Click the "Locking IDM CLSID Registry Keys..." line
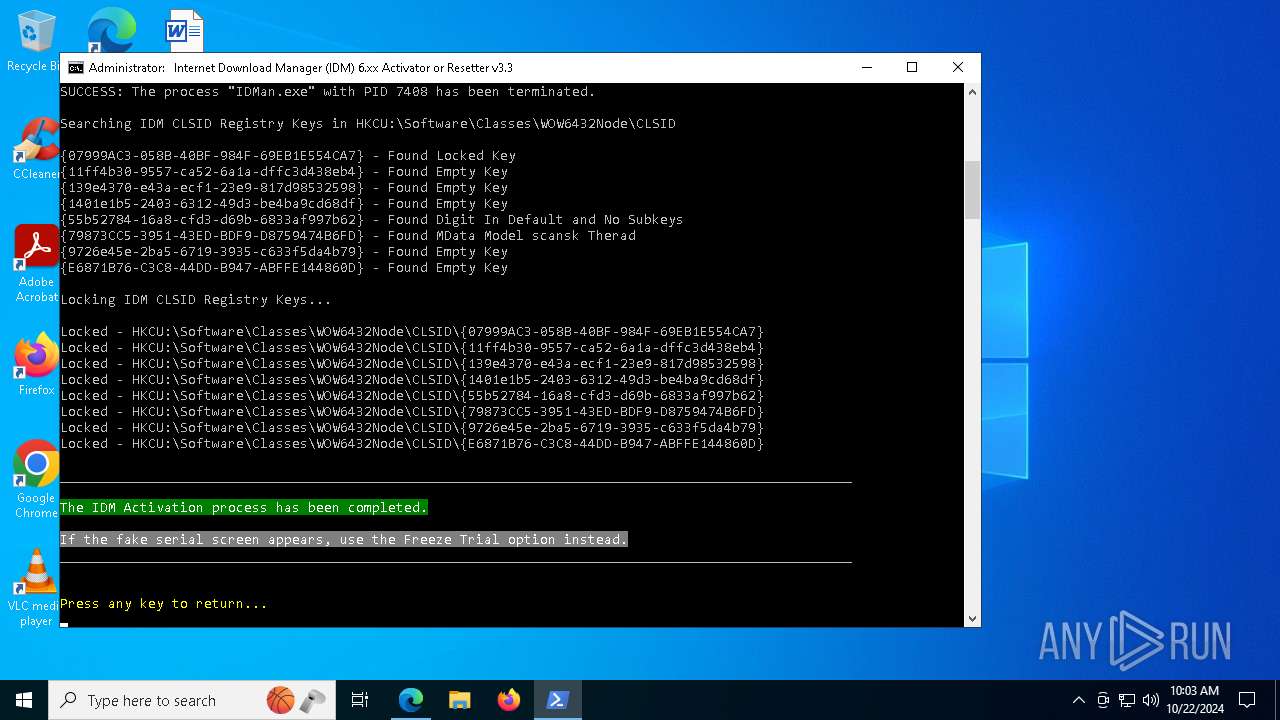This screenshot has width=1280, height=720. (196, 300)
